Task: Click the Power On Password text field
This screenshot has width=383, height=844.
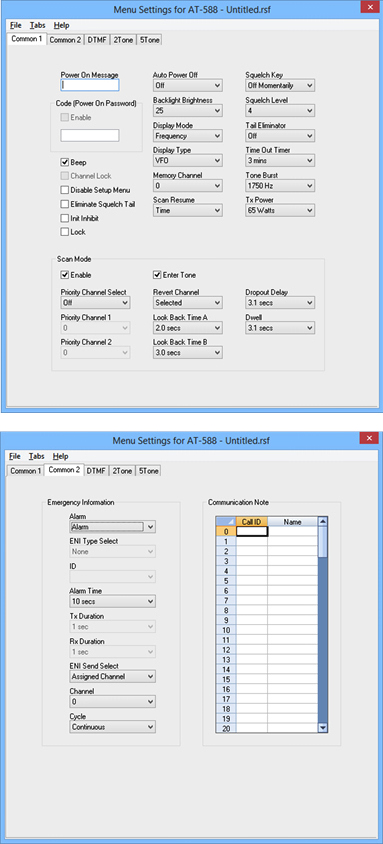Action: click(90, 135)
